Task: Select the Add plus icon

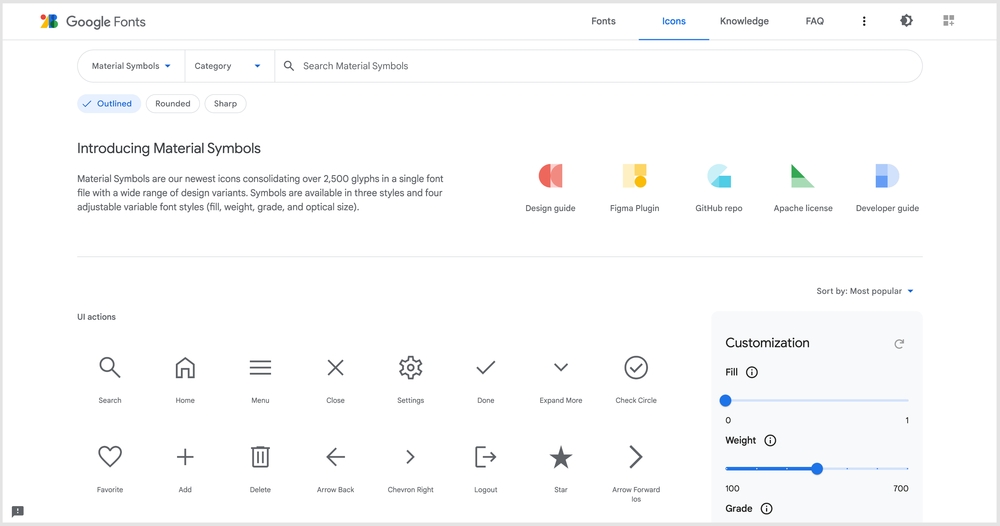Action: (185, 457)
